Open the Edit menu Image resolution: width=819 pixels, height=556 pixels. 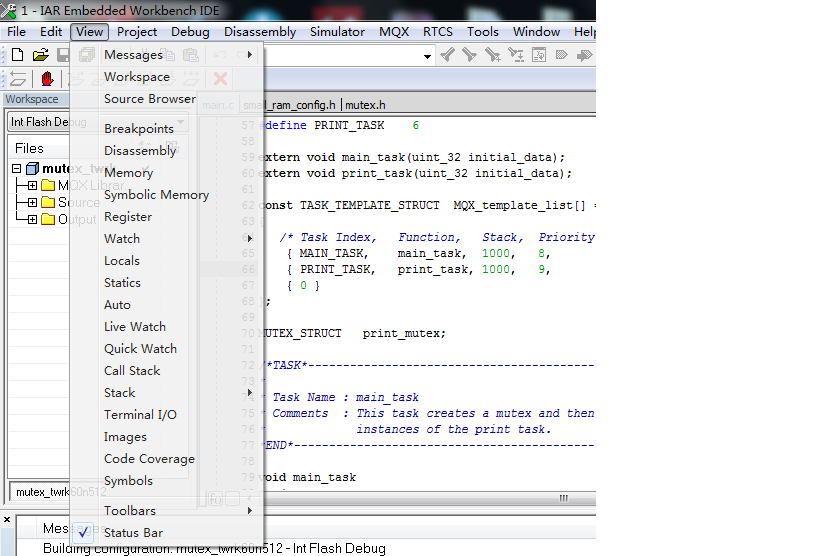pyautogui.click(x=51, y=32)
